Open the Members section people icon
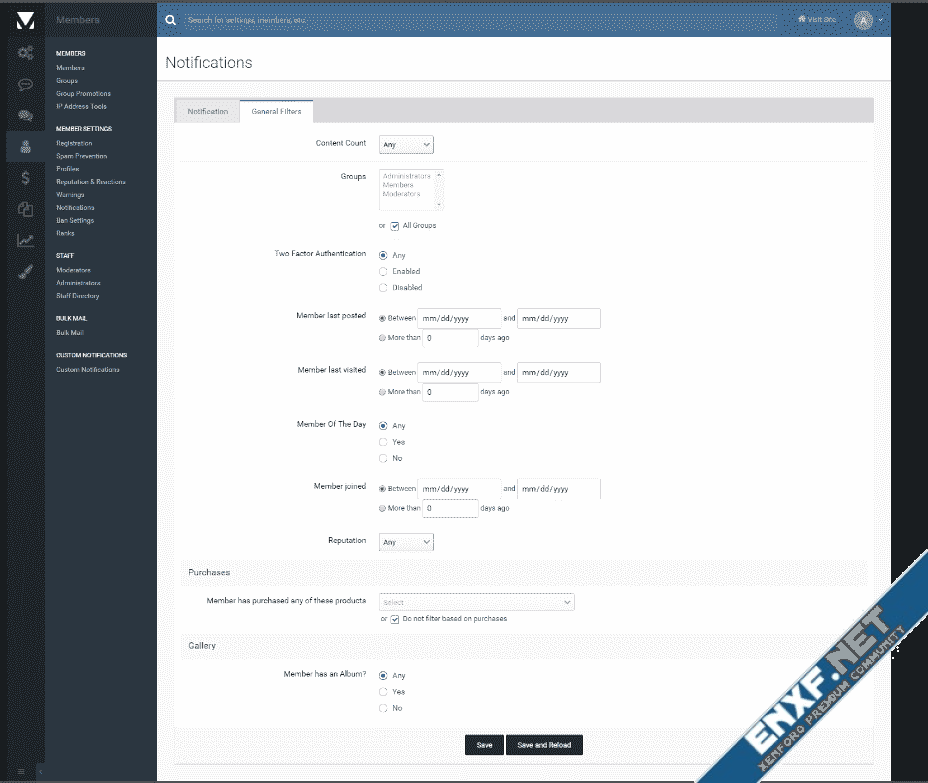 (25, 146)
